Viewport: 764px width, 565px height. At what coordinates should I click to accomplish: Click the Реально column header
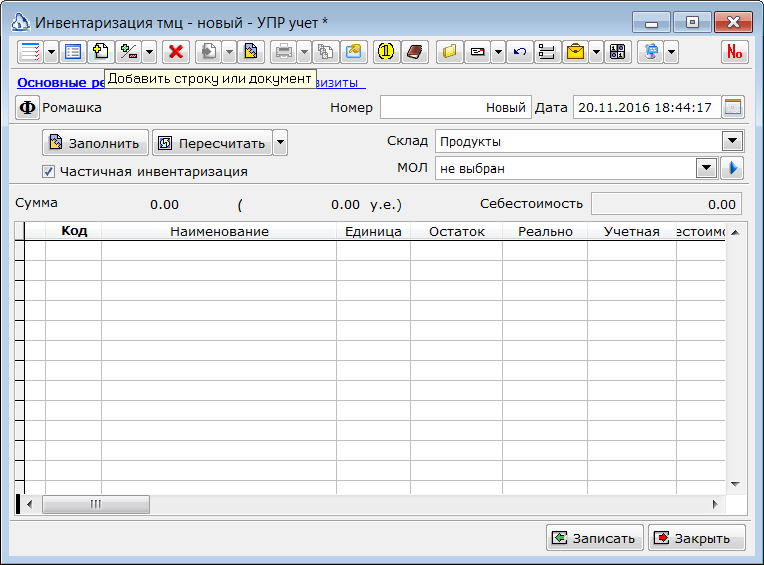(545, 231)
